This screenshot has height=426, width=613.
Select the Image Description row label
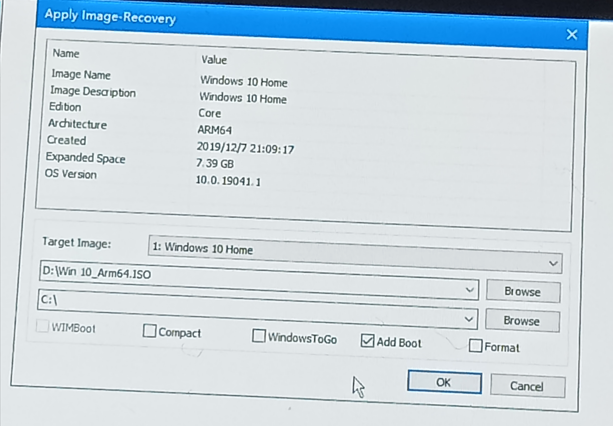pyautogui.click(x=93, y=92)
